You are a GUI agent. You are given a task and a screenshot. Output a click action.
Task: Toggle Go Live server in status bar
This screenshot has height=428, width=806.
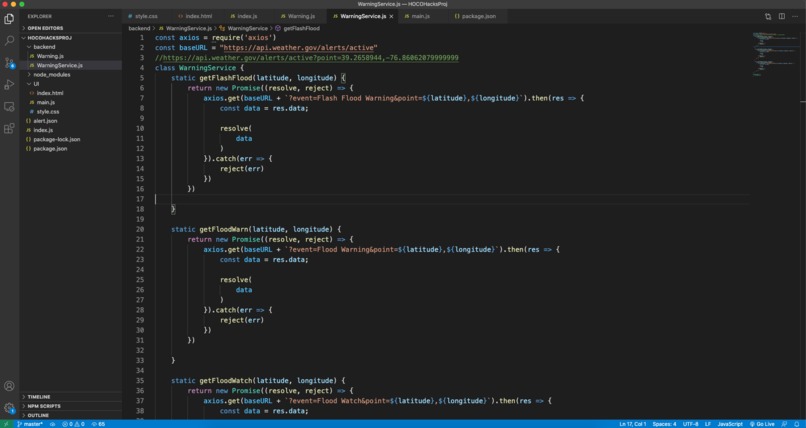coord(762,424)
